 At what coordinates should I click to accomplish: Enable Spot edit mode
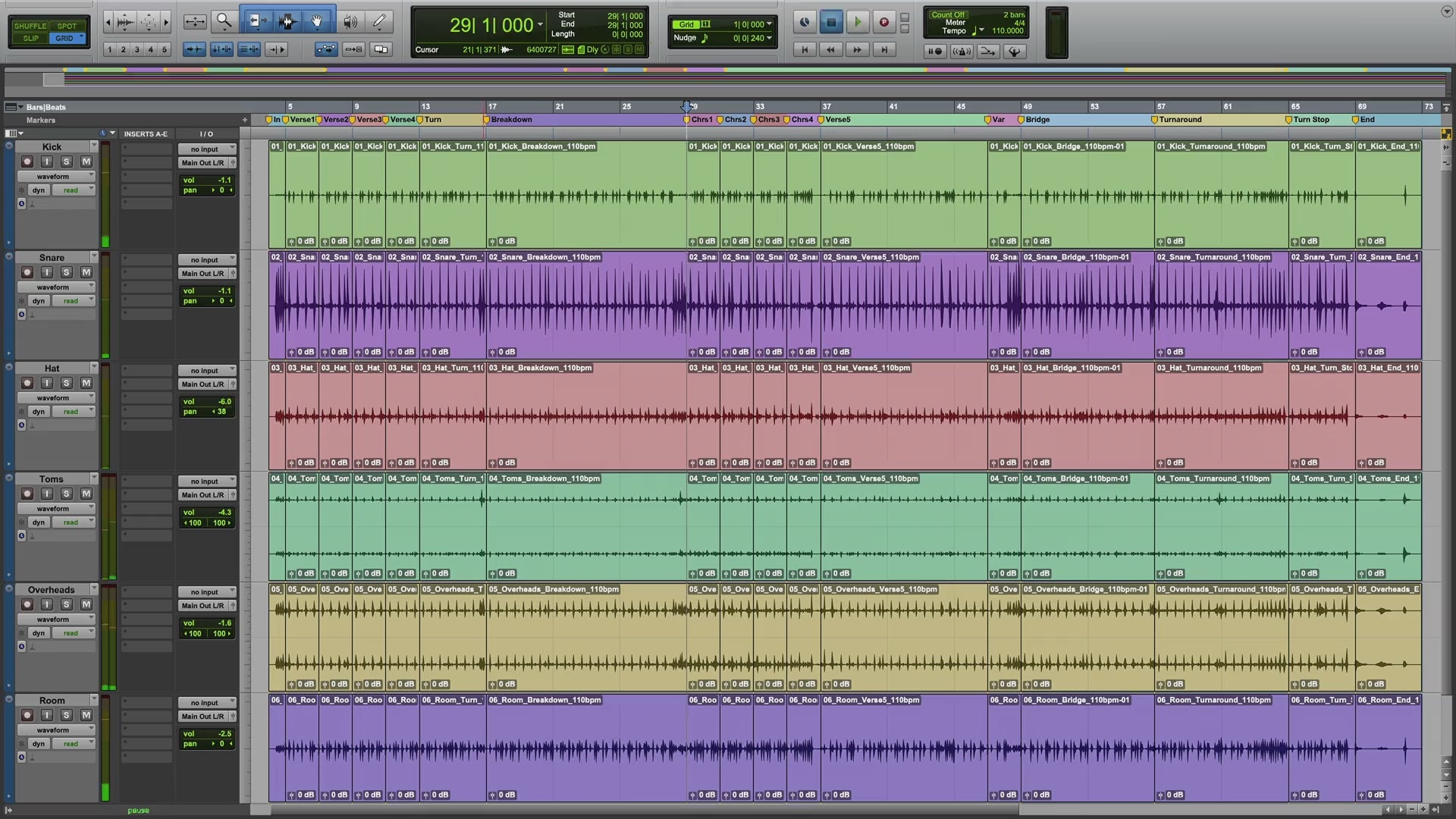click(67, 26)
